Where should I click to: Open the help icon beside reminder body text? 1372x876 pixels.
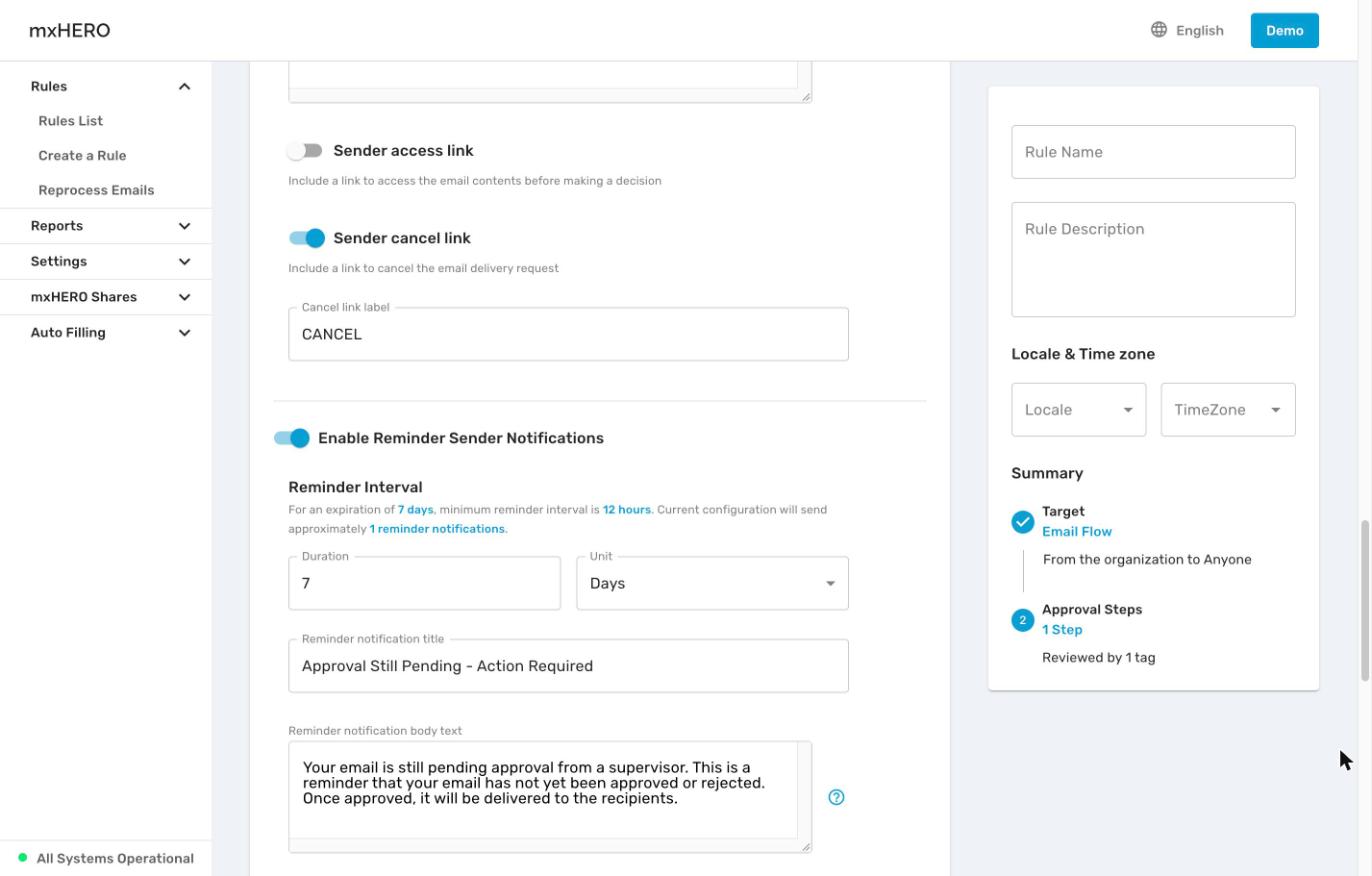tap(836, 797)
